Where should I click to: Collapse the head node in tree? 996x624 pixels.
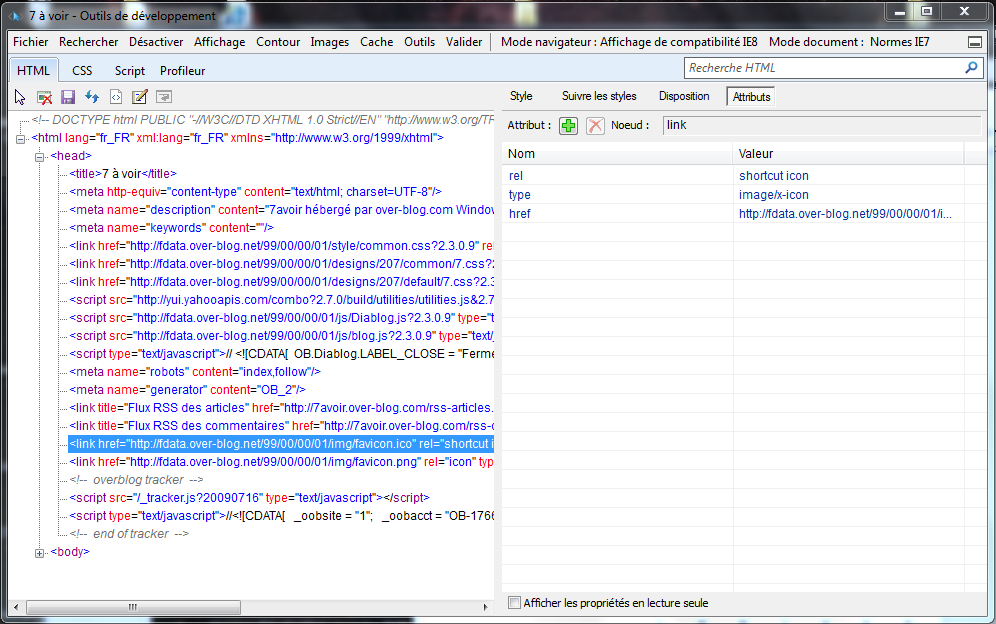tap(40, 156)
